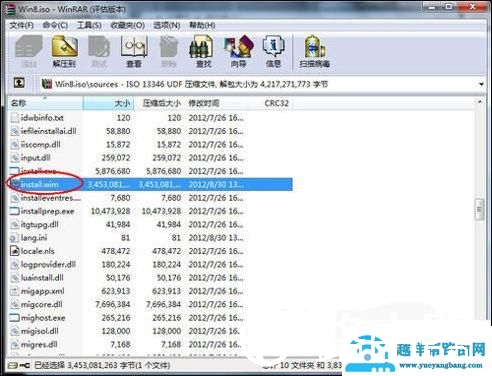492x376 pixels.
Task: Click the migapp.xml file icon
Action: coord(14,291)
